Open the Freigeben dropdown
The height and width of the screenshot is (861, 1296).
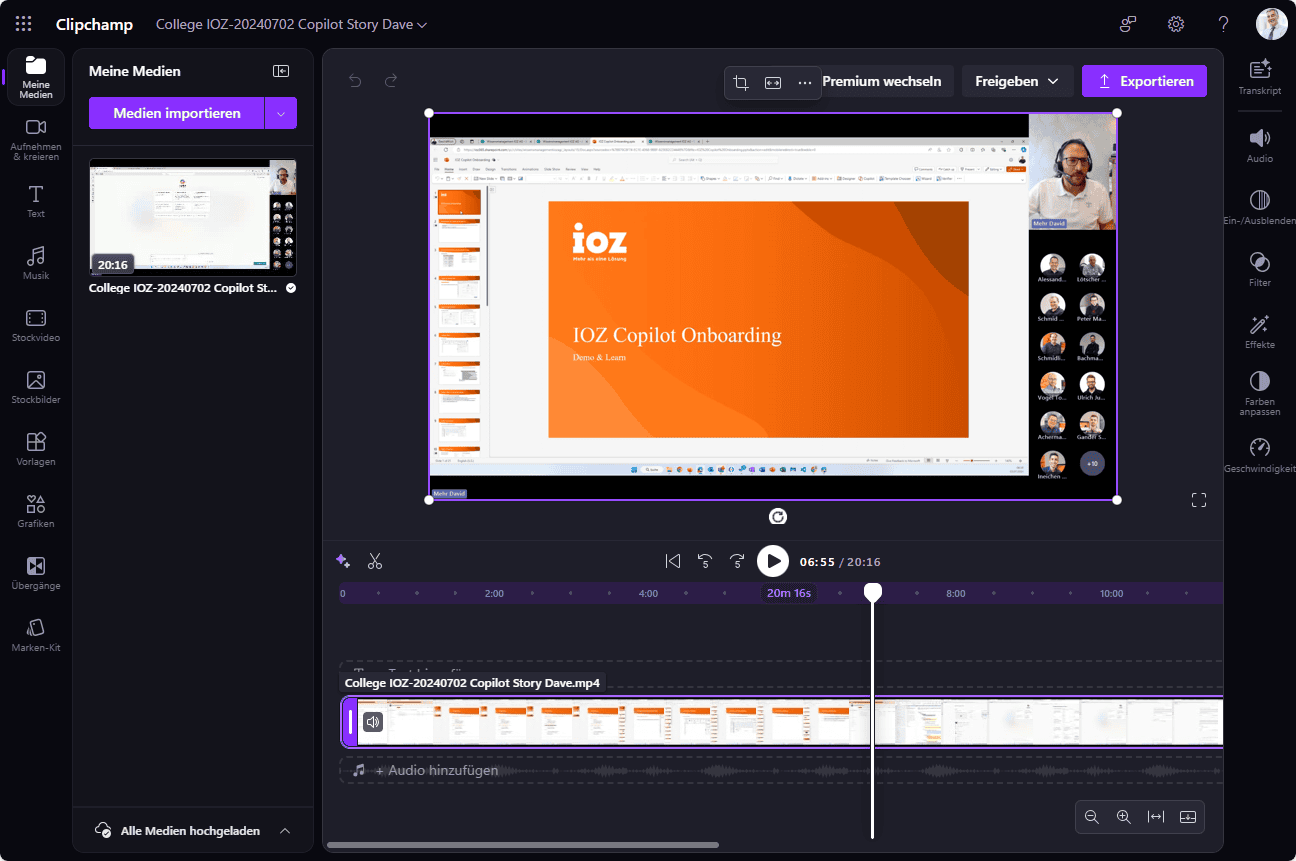[1017, 81]
